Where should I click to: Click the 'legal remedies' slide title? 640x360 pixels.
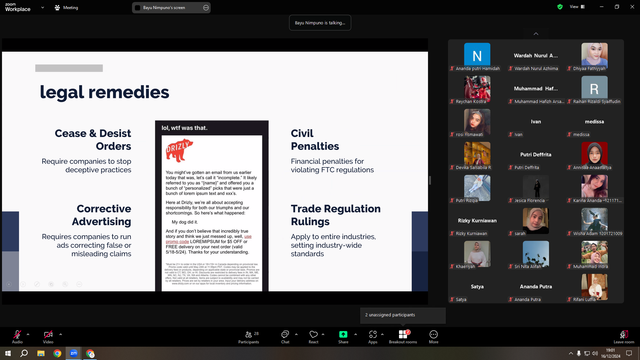(104, 92)
